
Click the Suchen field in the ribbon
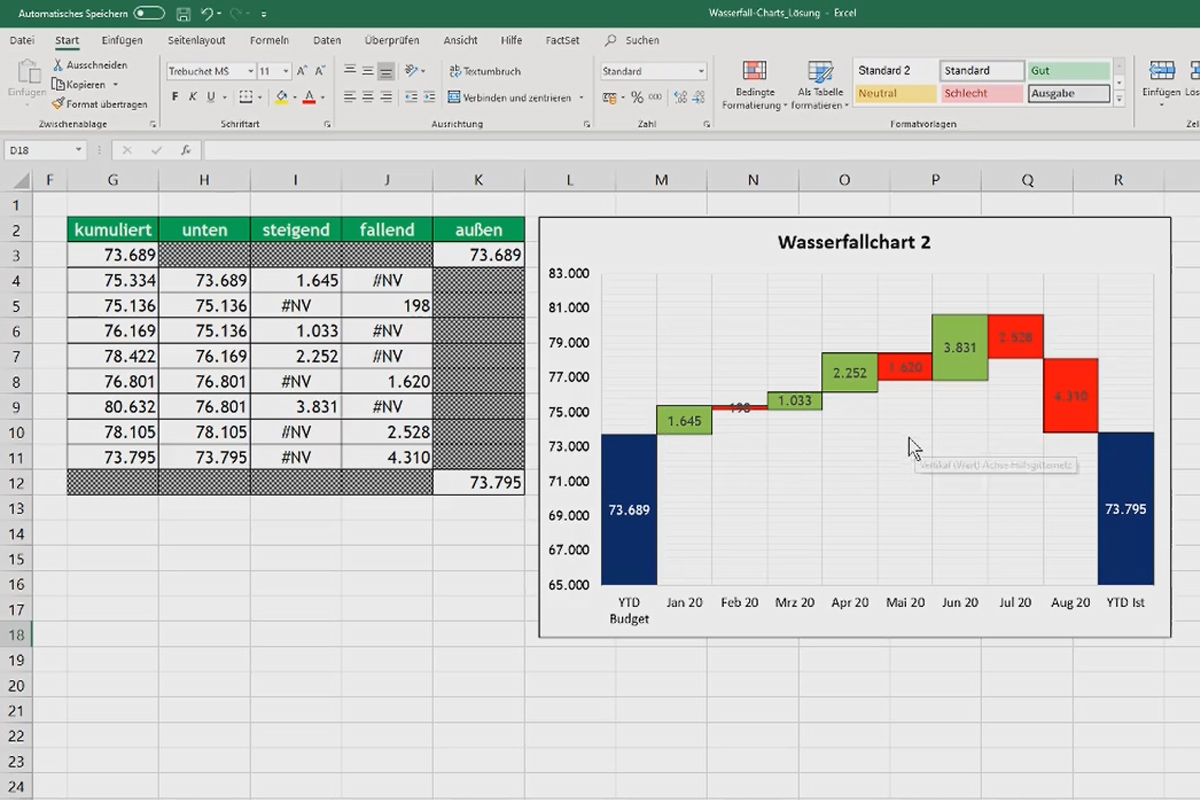(x=643, y=40)
